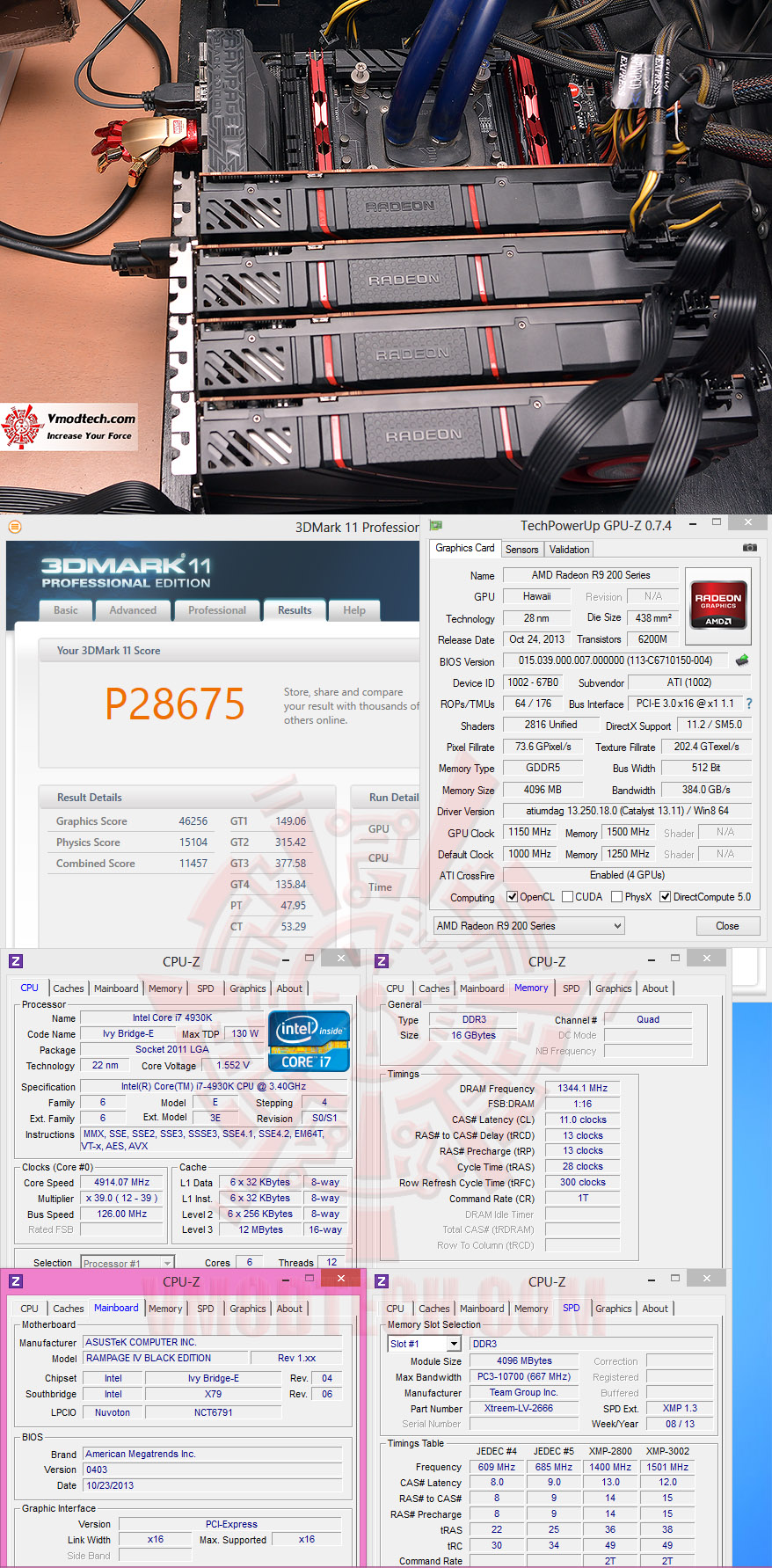Switch to the Sensors tab in GPU-Z
The width and height of the screenshot is (772, 1568).
522,550
